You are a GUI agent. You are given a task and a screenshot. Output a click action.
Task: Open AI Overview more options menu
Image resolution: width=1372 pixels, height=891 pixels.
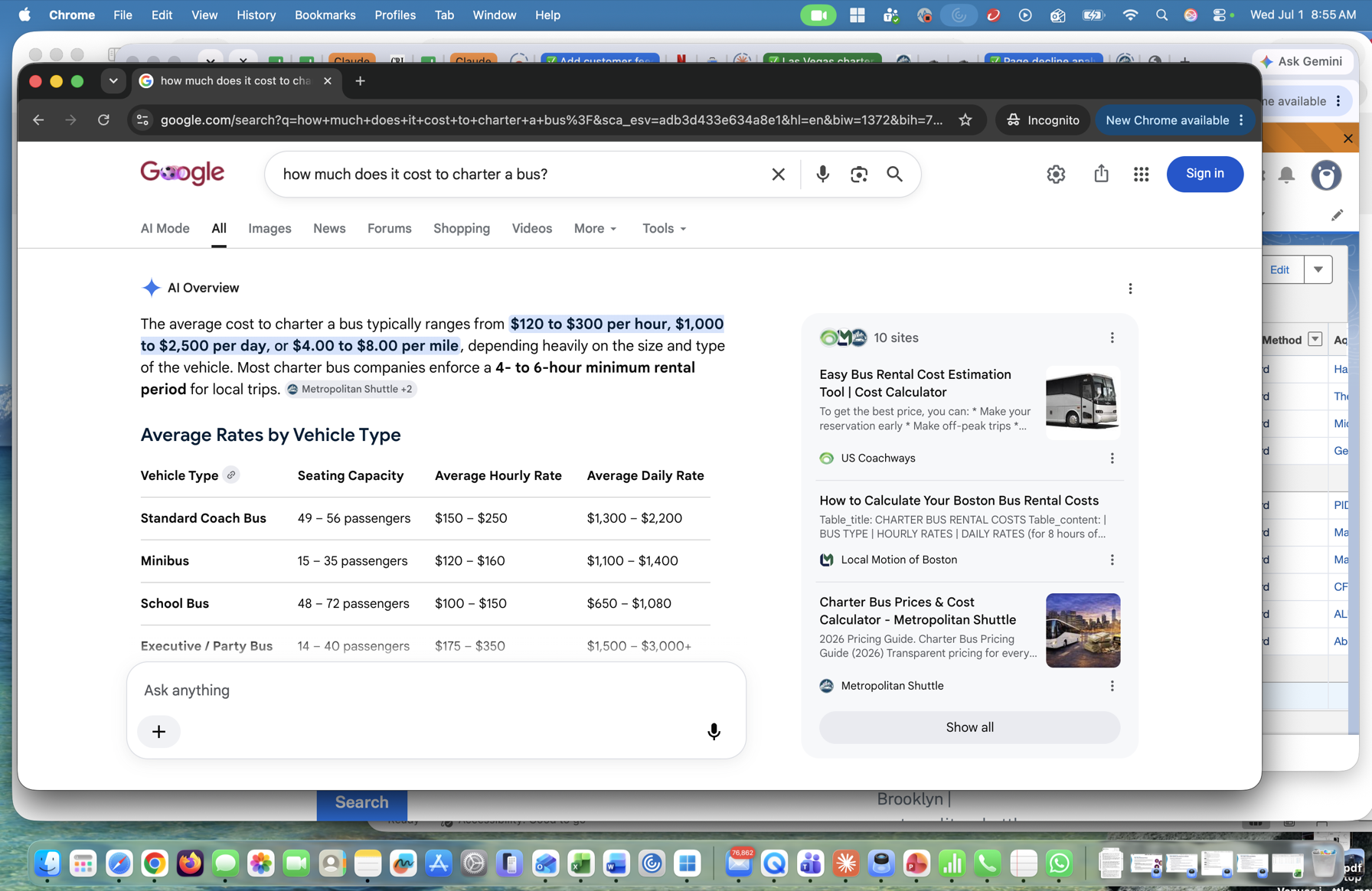click(1130, 289)
